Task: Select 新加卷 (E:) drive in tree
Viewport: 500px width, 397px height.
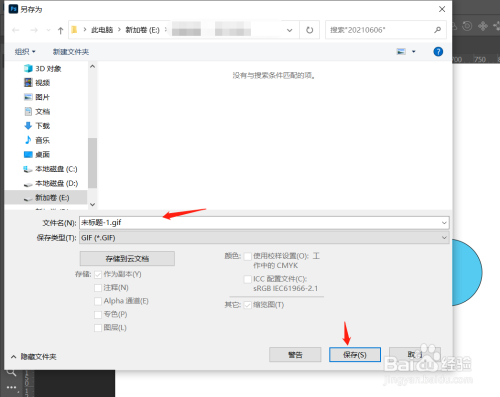Action: click(x=46, y=198)
